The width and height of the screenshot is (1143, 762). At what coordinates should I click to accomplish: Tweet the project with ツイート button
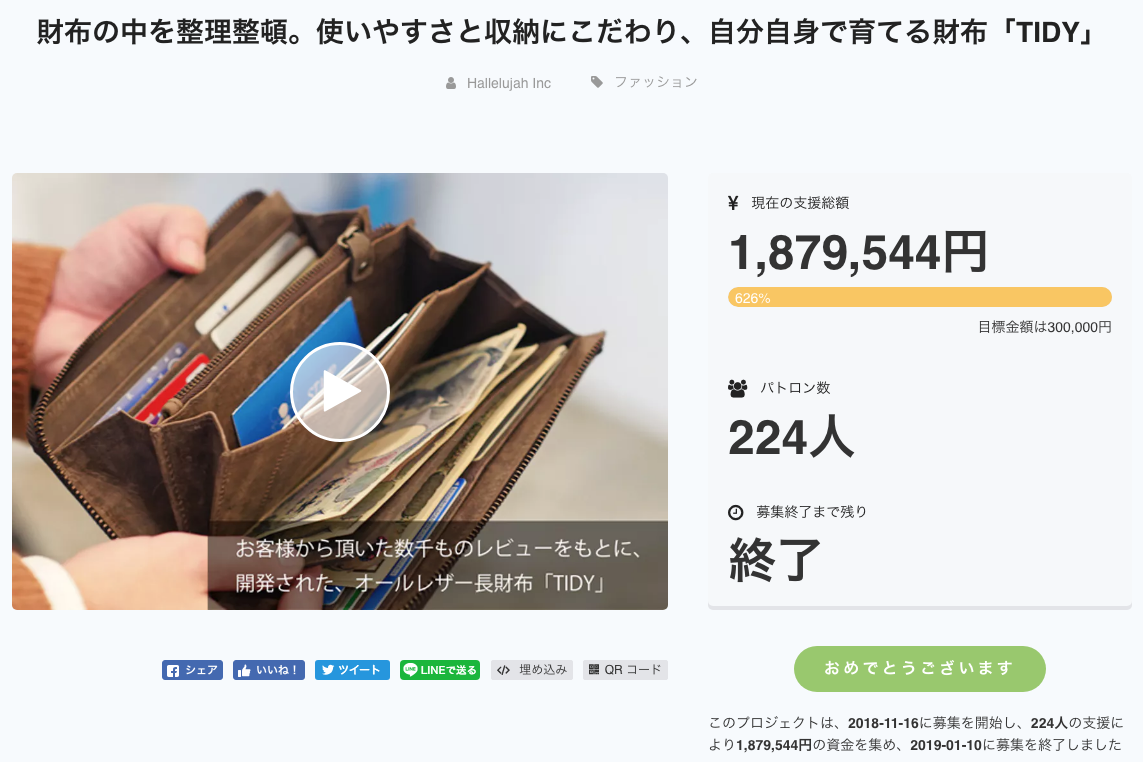(352, 670)
